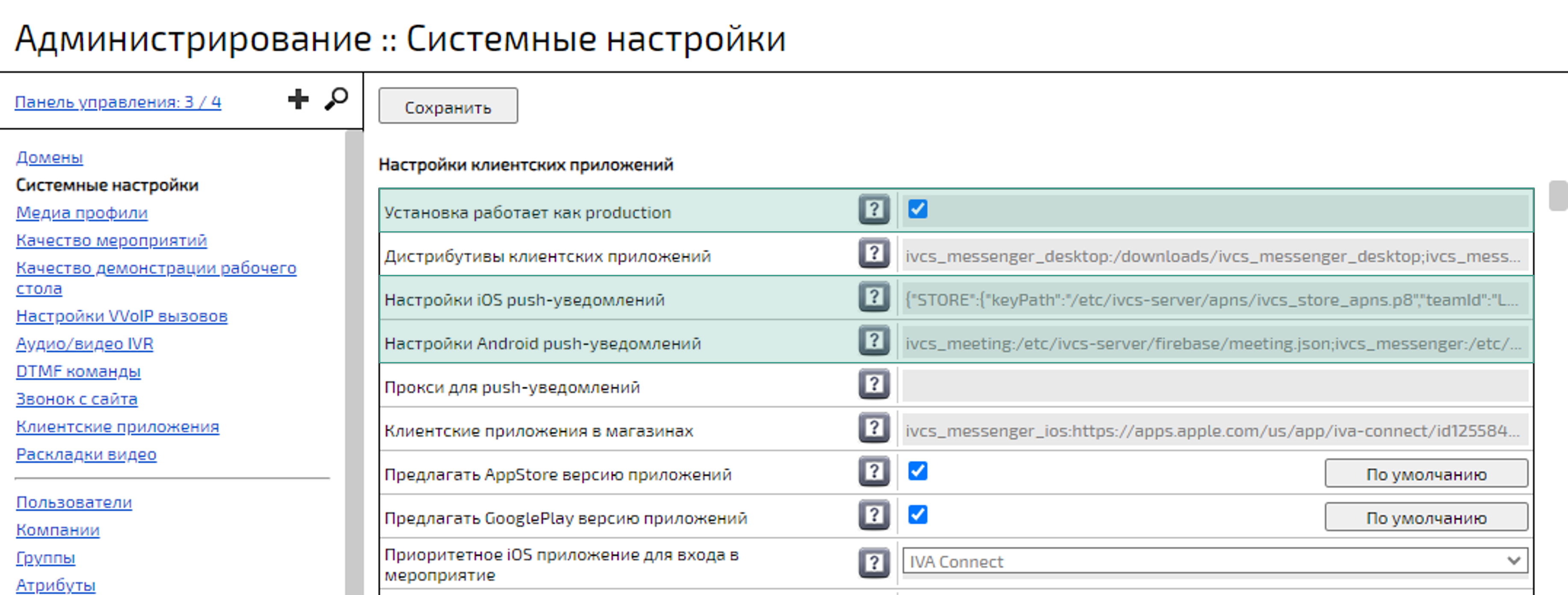
Task: Open help for iOS push-notification settings
Action: click(x=874, y=298)
